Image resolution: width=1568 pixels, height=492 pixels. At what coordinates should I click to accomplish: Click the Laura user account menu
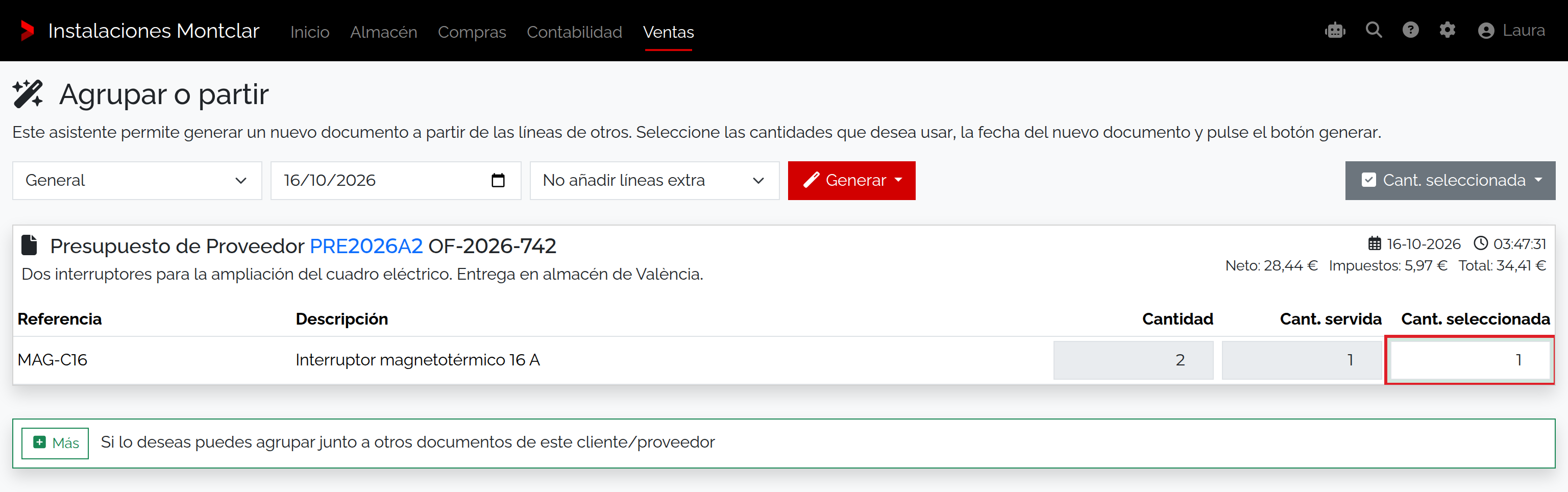(1511, 31)
